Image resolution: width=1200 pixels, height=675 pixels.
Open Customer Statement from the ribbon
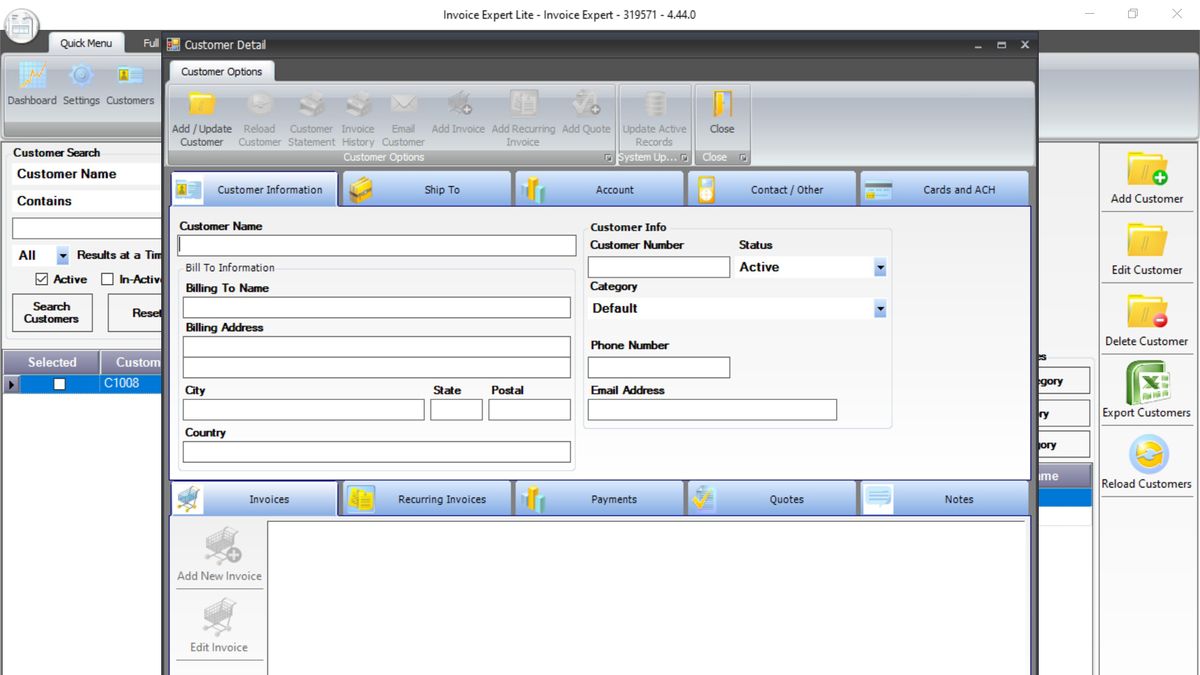point(310,110)
